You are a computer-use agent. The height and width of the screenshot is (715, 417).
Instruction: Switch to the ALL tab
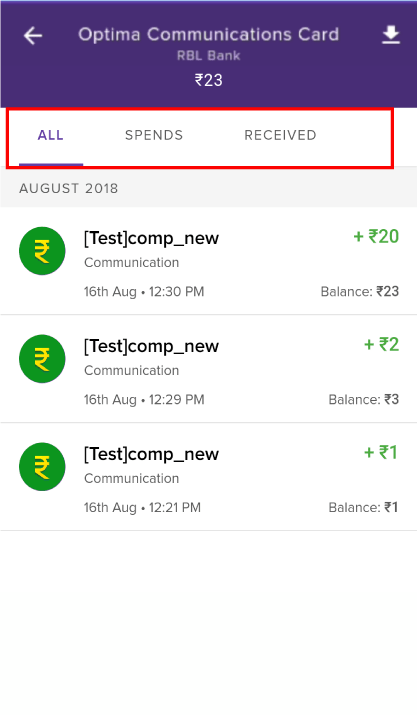[51, 135]
